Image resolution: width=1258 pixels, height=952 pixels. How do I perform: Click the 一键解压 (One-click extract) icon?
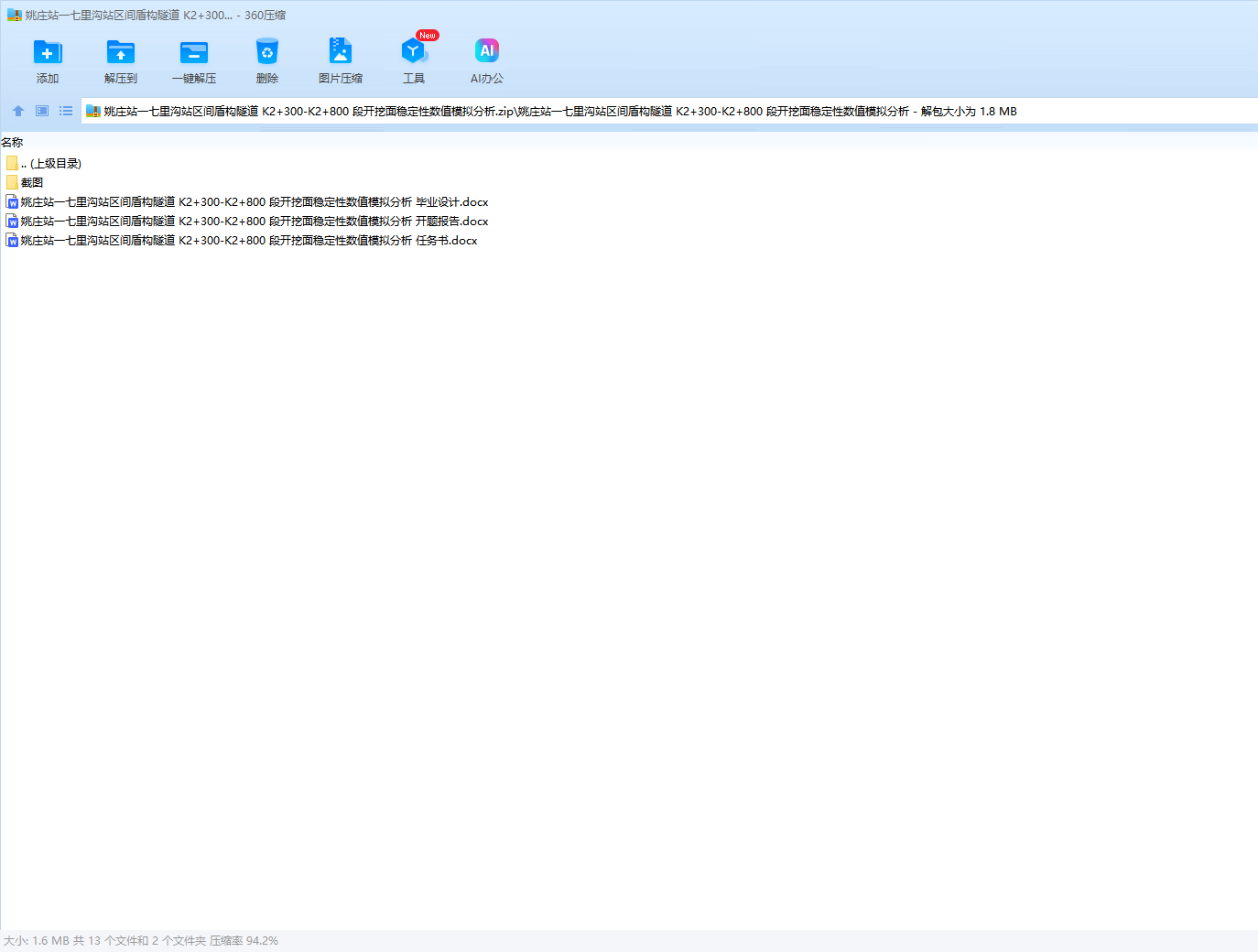(x=194, y=52)
